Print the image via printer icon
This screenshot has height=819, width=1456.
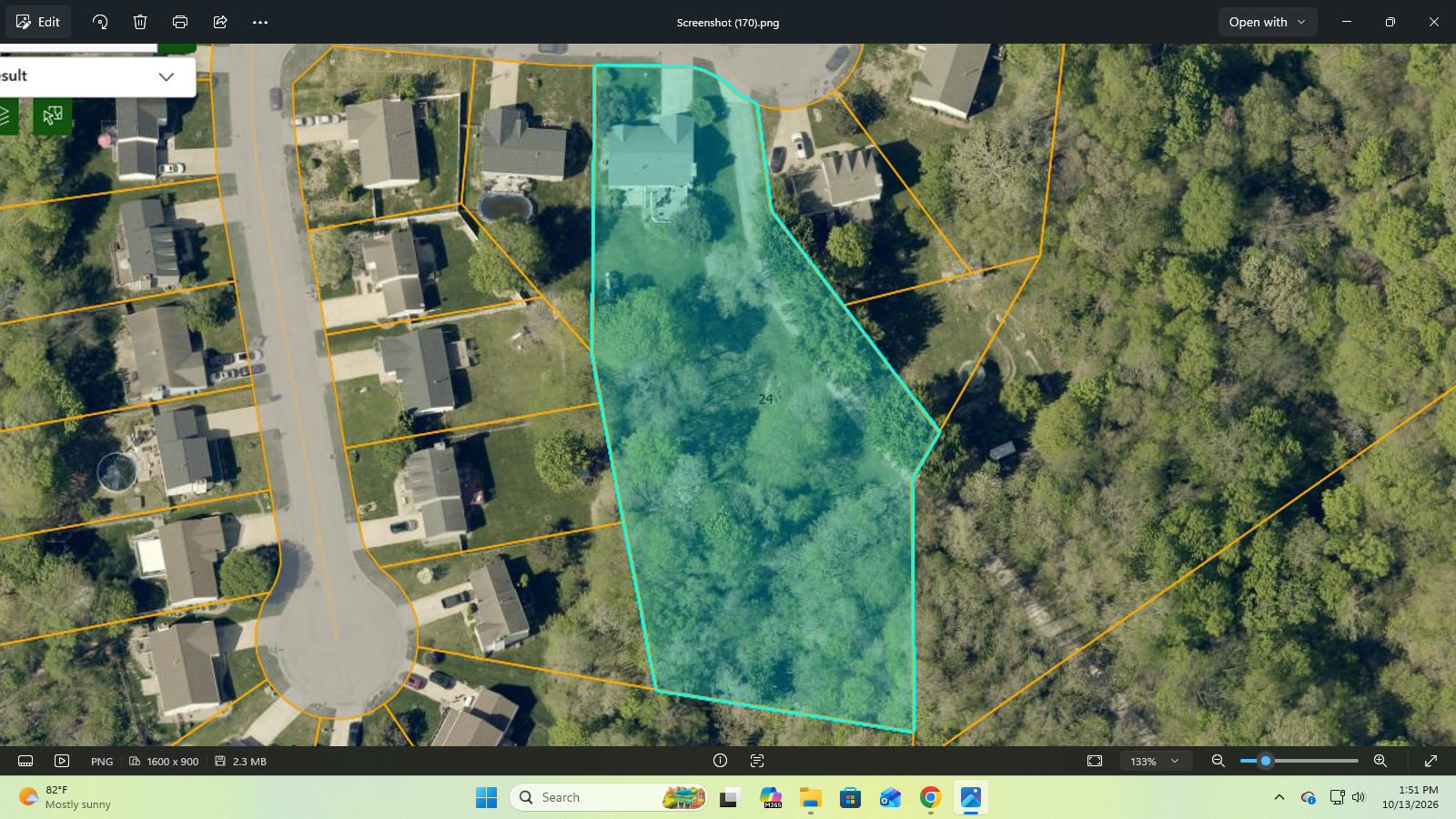pyautogui.click(x=180, y=22)
